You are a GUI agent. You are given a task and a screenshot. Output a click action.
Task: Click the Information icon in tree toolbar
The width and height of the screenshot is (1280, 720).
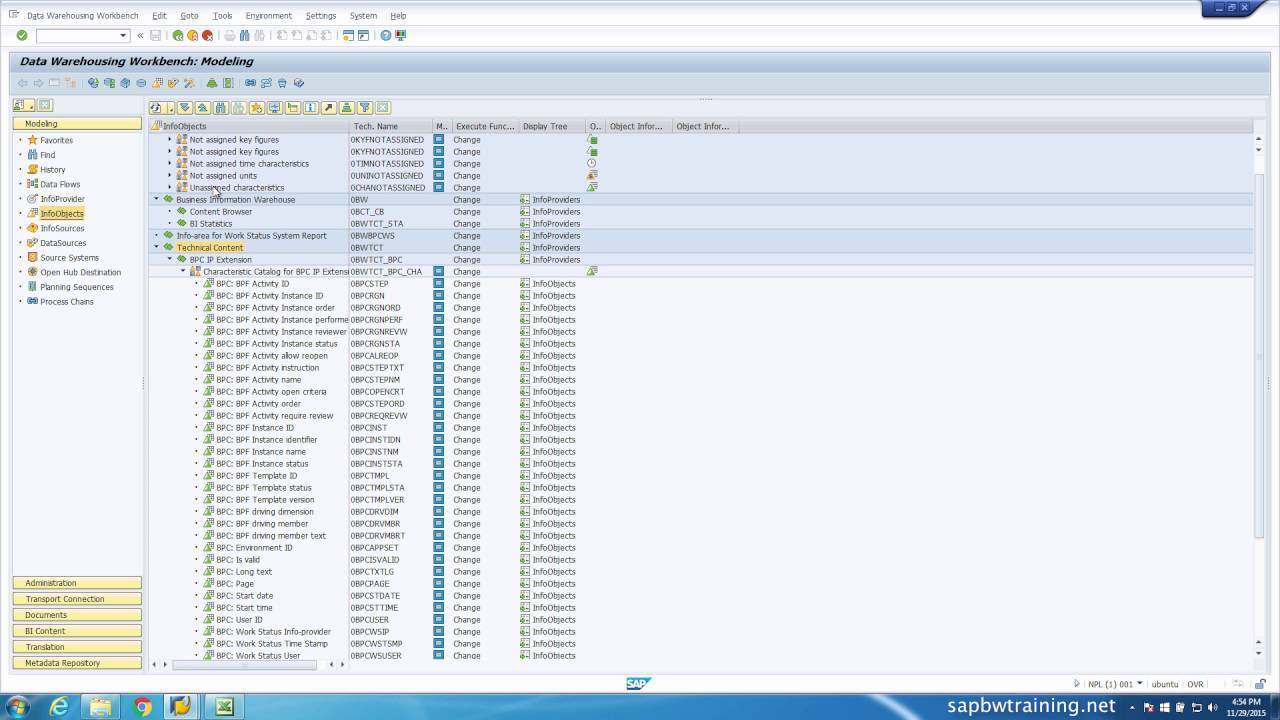pyautogui.click(x=311, y=107)
